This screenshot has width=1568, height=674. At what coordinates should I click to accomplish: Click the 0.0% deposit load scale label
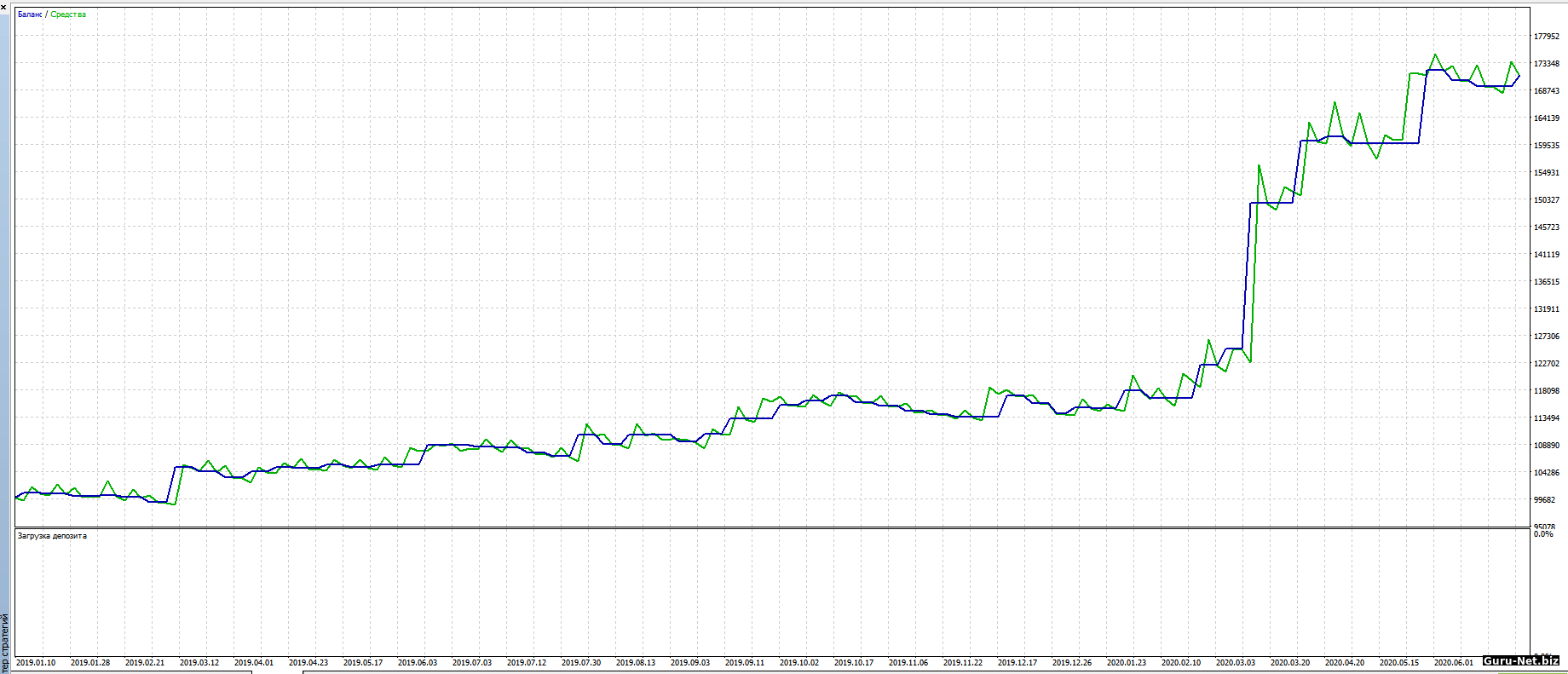[1543, 534]
